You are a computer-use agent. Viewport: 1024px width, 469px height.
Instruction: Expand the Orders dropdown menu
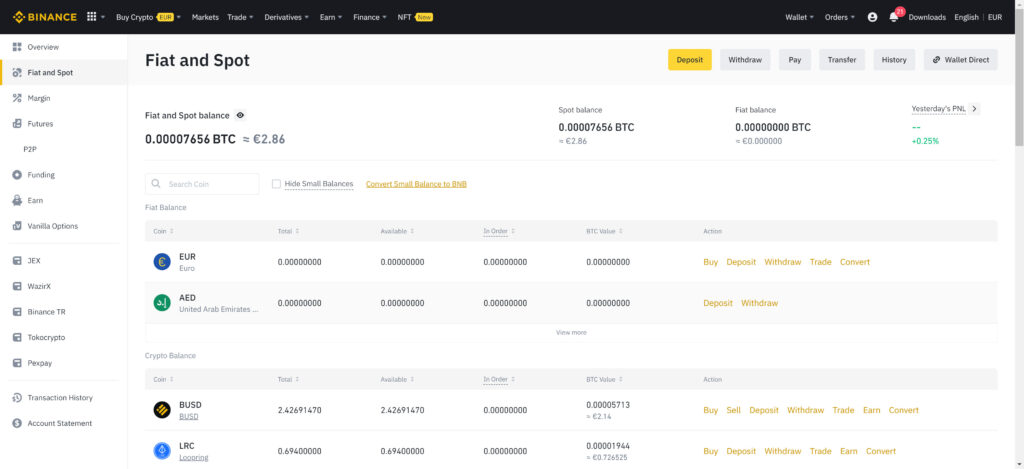(x=840, y=17)
